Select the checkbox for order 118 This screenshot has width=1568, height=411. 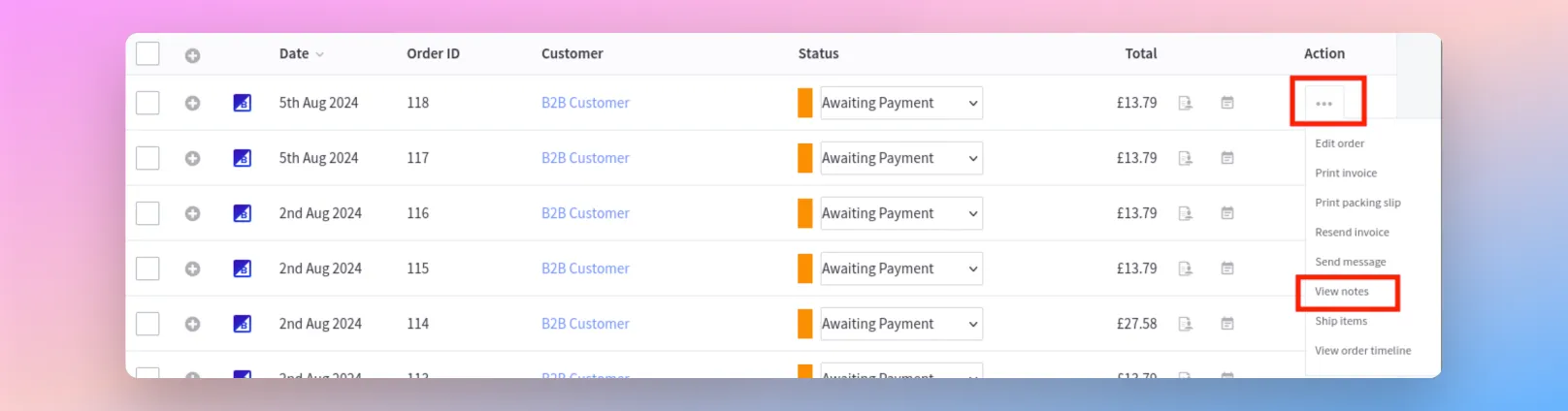147,103
